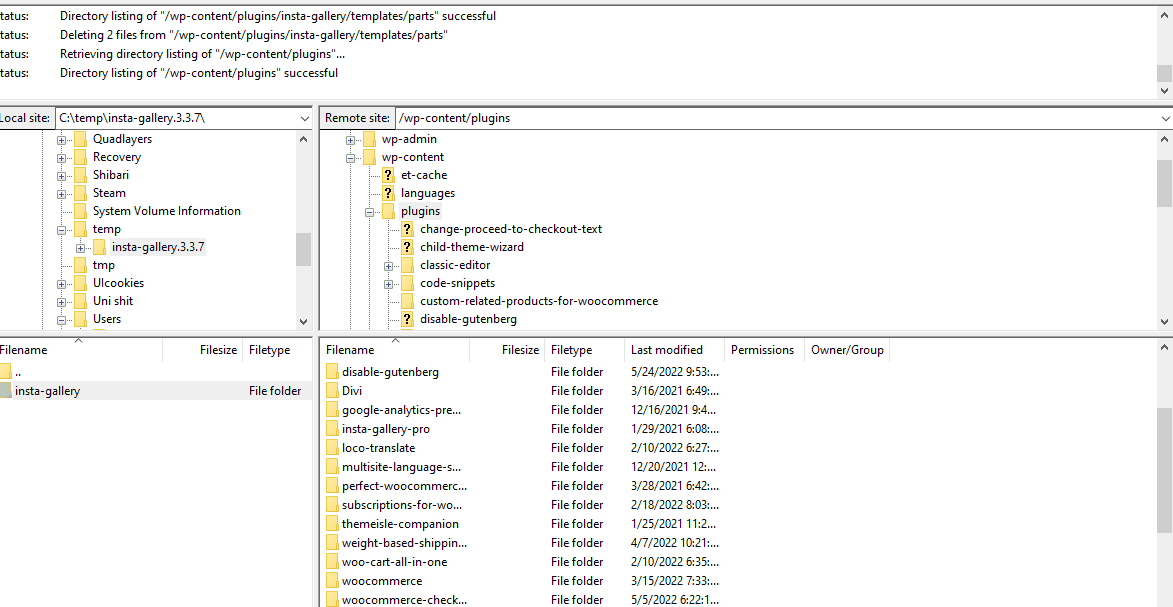Click the wp-admin folder icon
Screen dimensions: 1173x607
coord(369,139)
